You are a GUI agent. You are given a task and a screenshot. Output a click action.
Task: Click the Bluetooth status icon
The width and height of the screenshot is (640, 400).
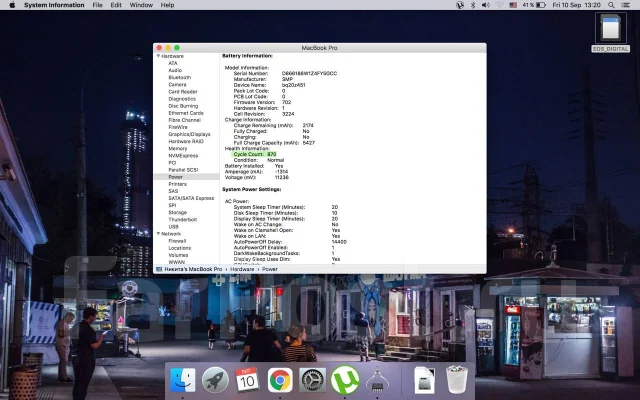click(x=473, y=5)
